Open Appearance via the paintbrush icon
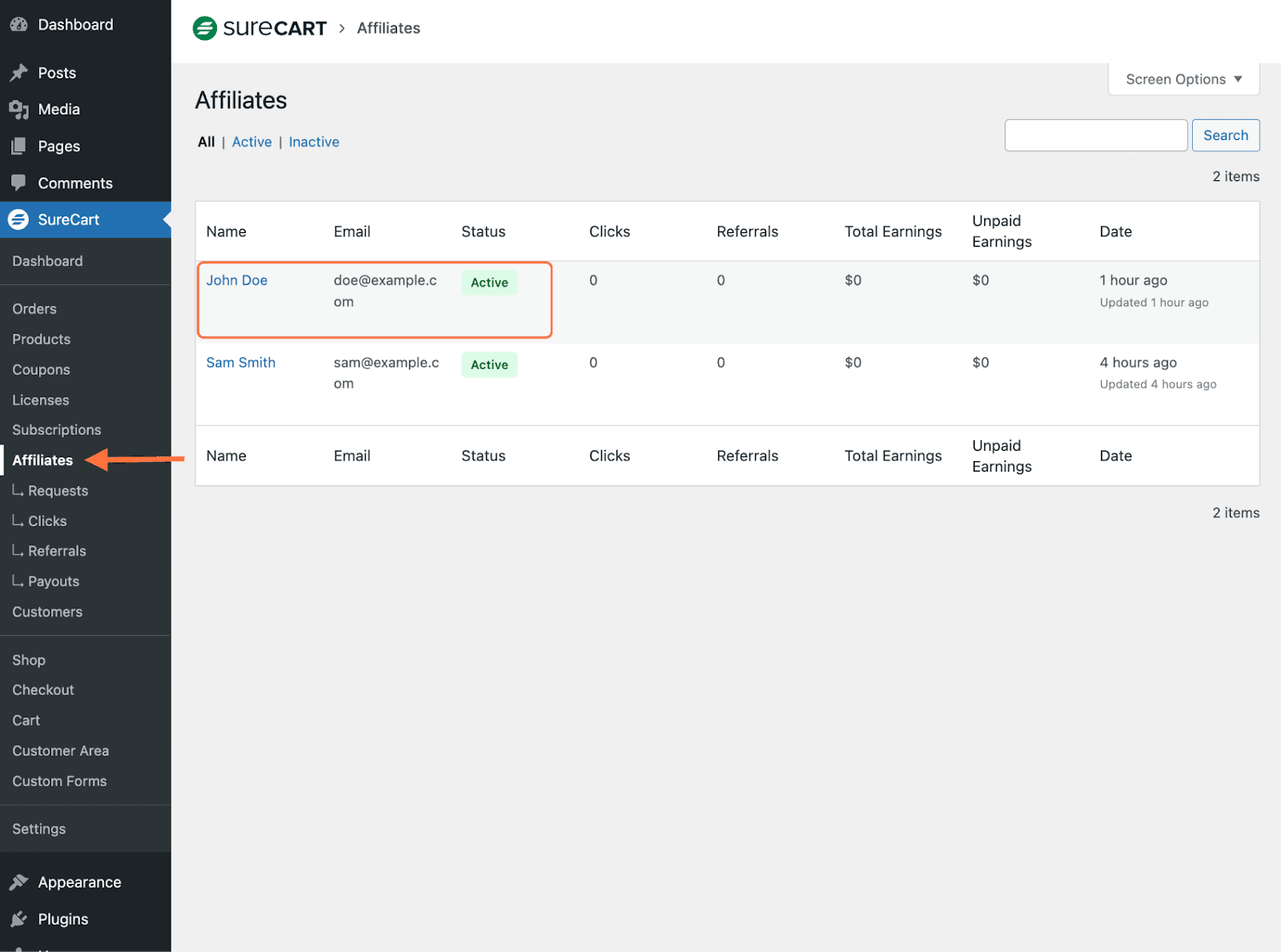The image size is (1281, 952). tap(18, 881)
